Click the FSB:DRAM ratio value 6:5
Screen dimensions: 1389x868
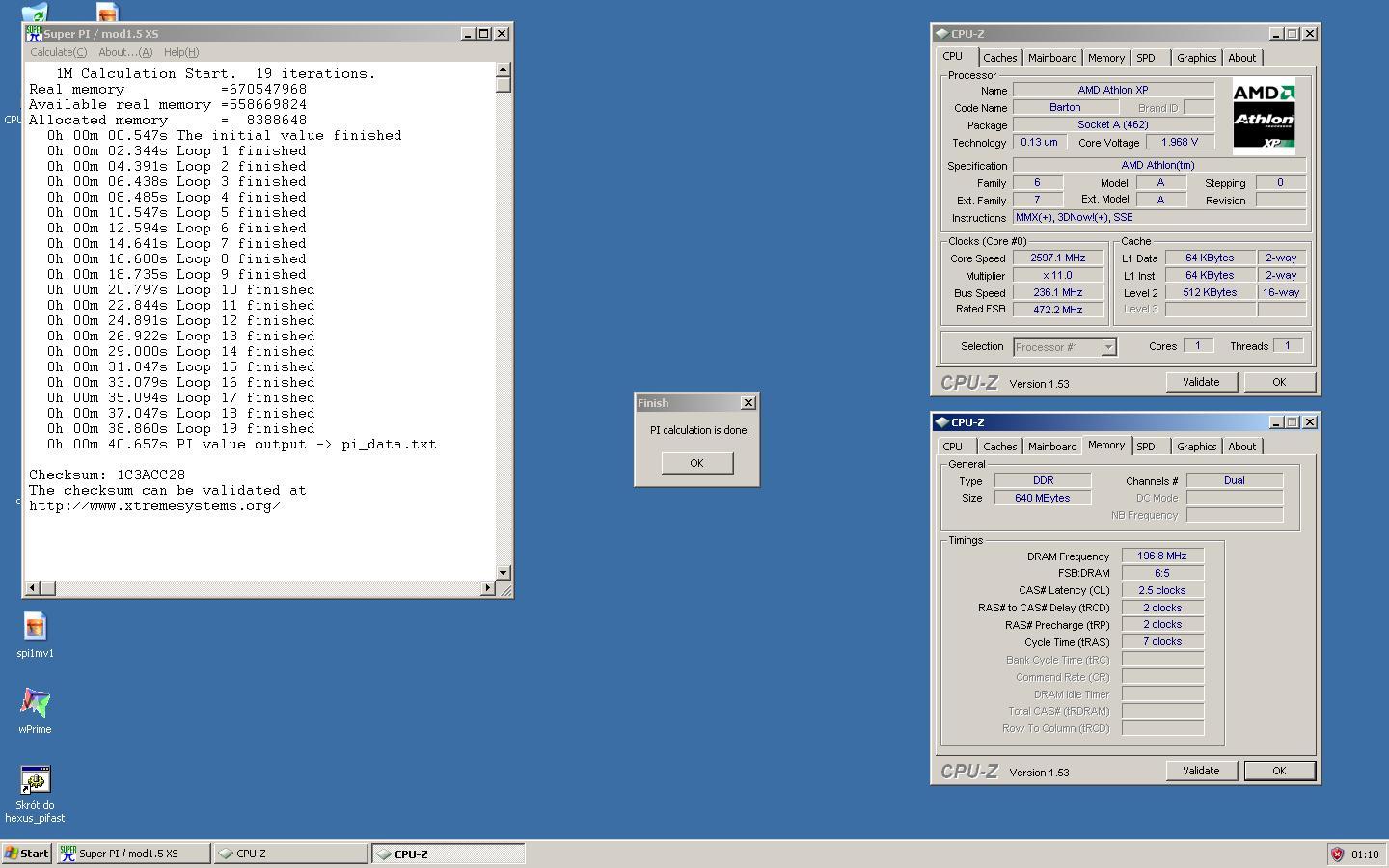click(1162, 573)
